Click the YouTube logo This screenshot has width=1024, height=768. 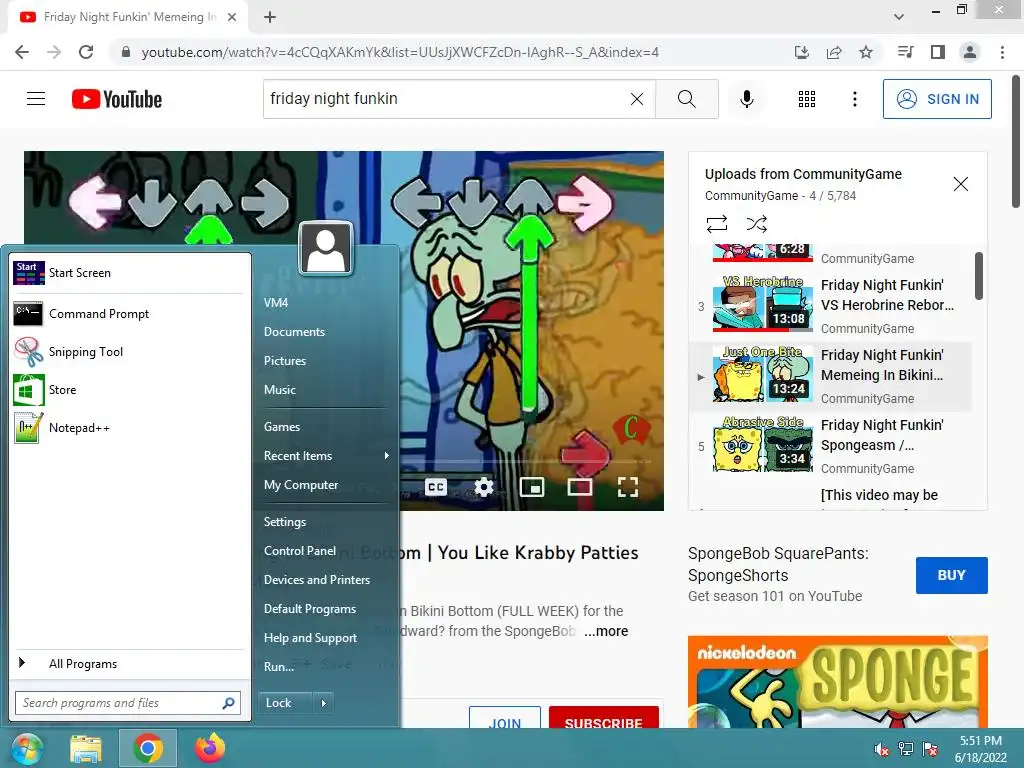point(117,99)
